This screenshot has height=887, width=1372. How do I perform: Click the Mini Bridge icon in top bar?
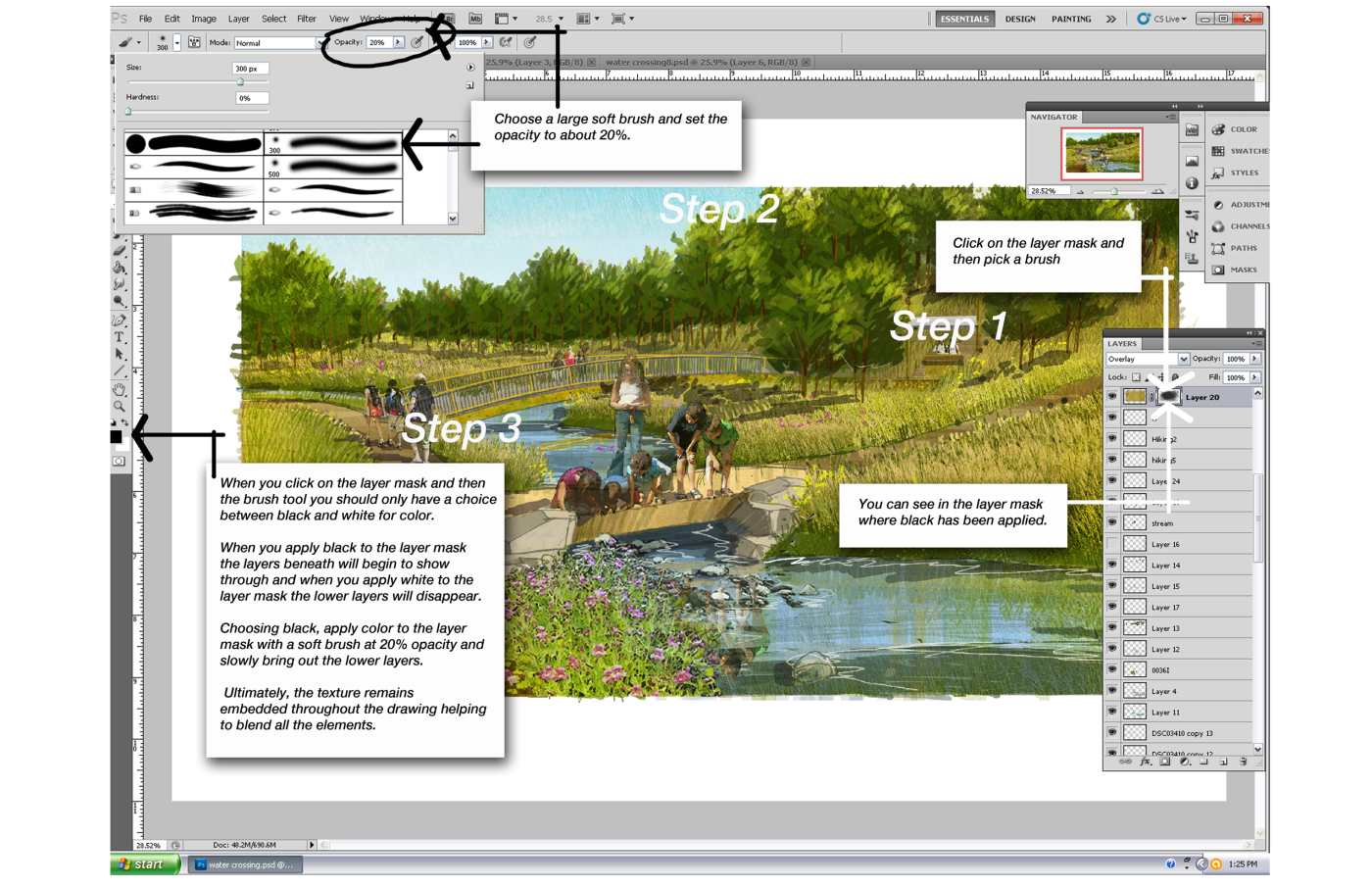[475, 19]
